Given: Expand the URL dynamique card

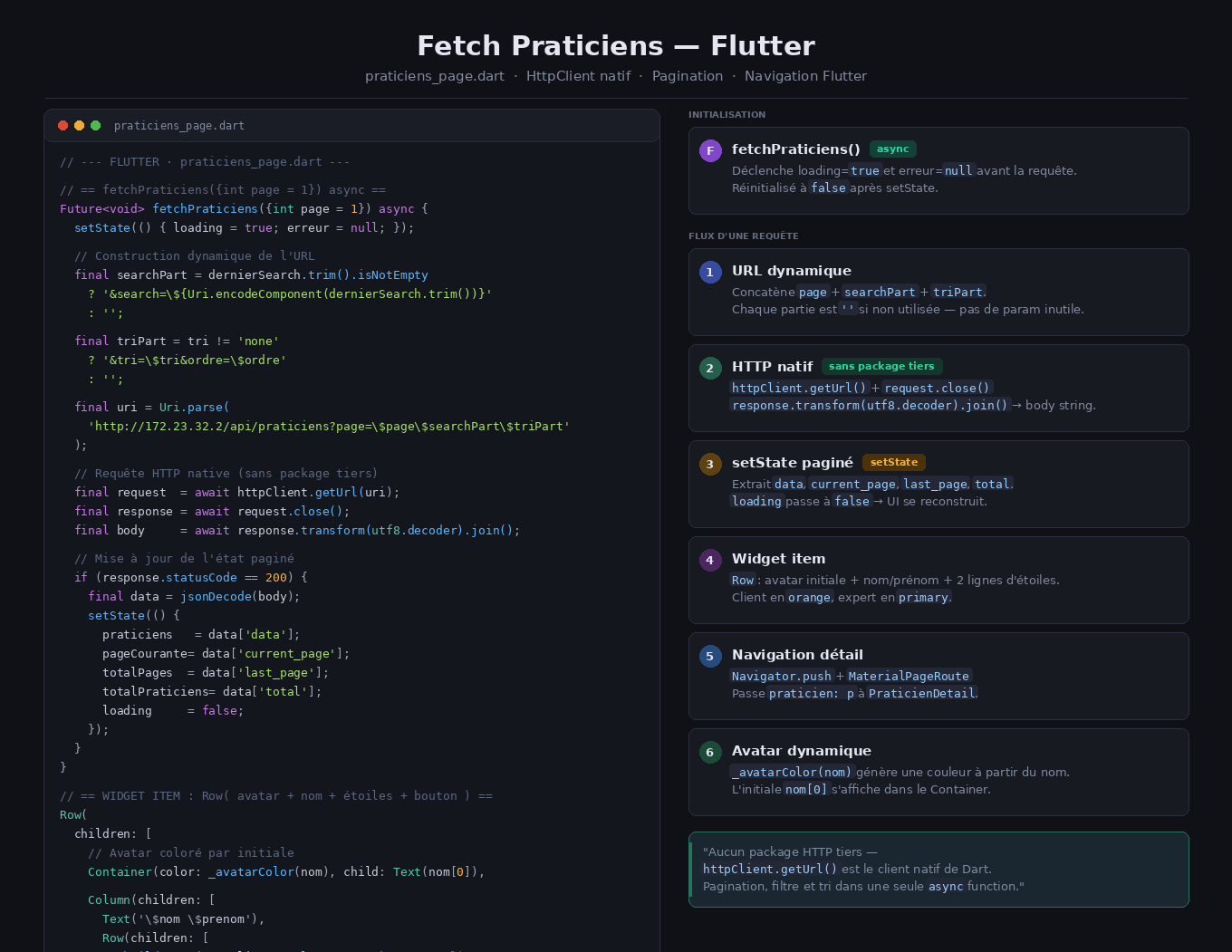Looking at the screenshot, I should (x=938, y=292).
